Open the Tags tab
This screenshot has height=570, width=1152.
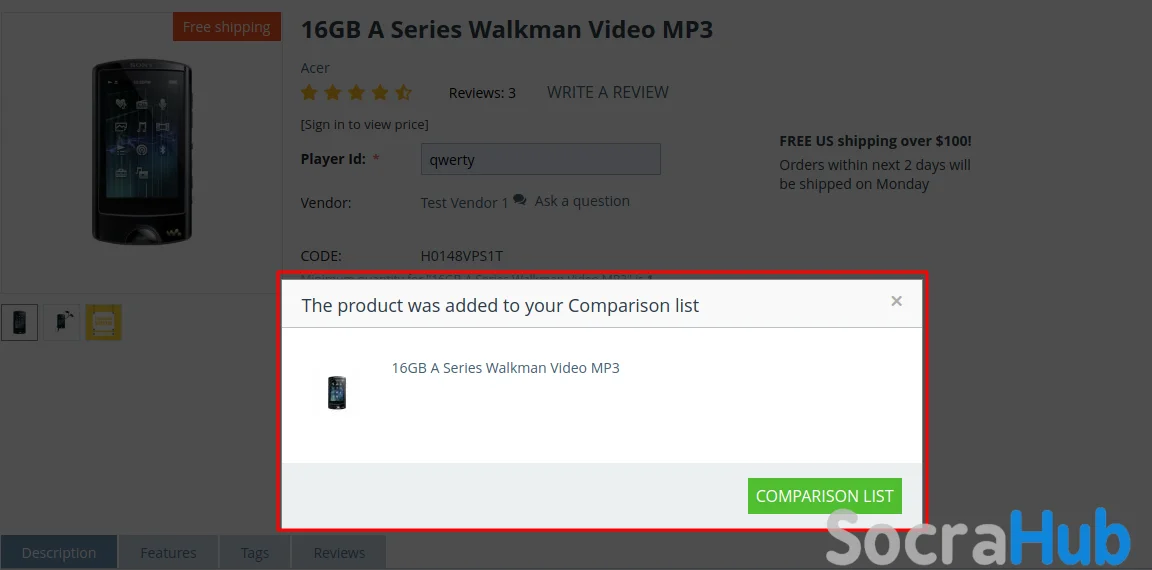[255, 552]
